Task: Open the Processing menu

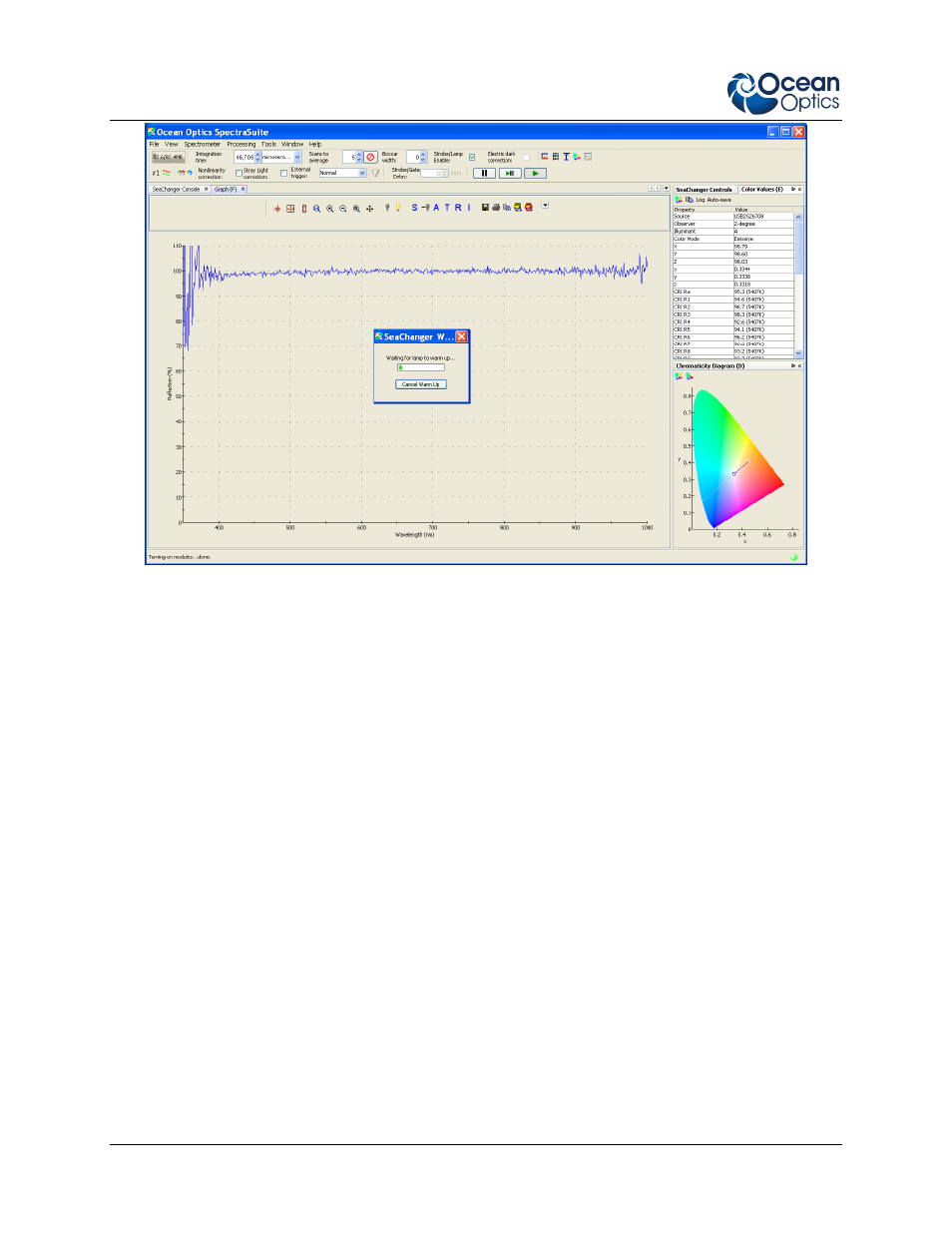Action: (241, 144)
